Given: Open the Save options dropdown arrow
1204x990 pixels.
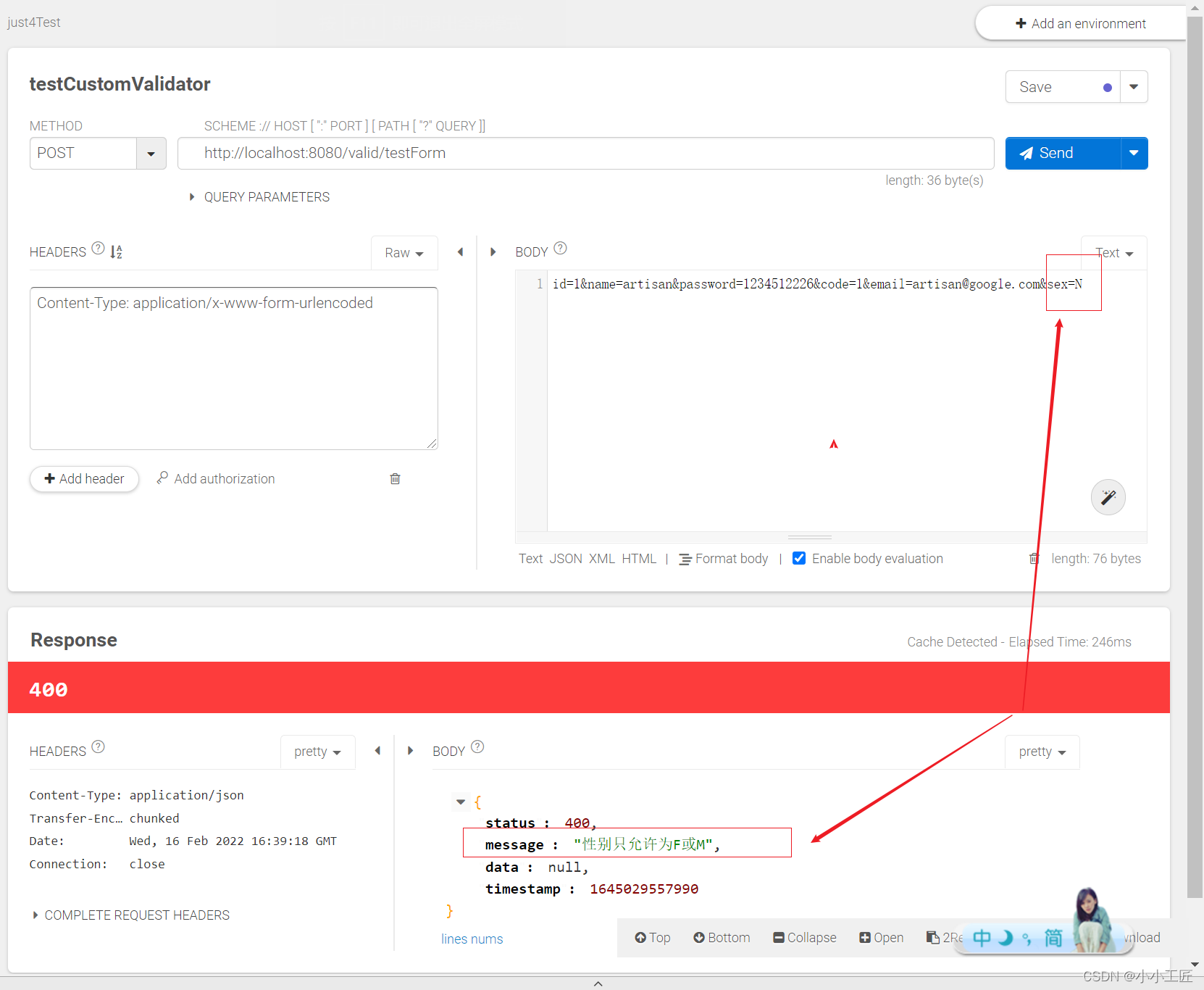Looking at the screenshot, I should tap(1134, 87).
